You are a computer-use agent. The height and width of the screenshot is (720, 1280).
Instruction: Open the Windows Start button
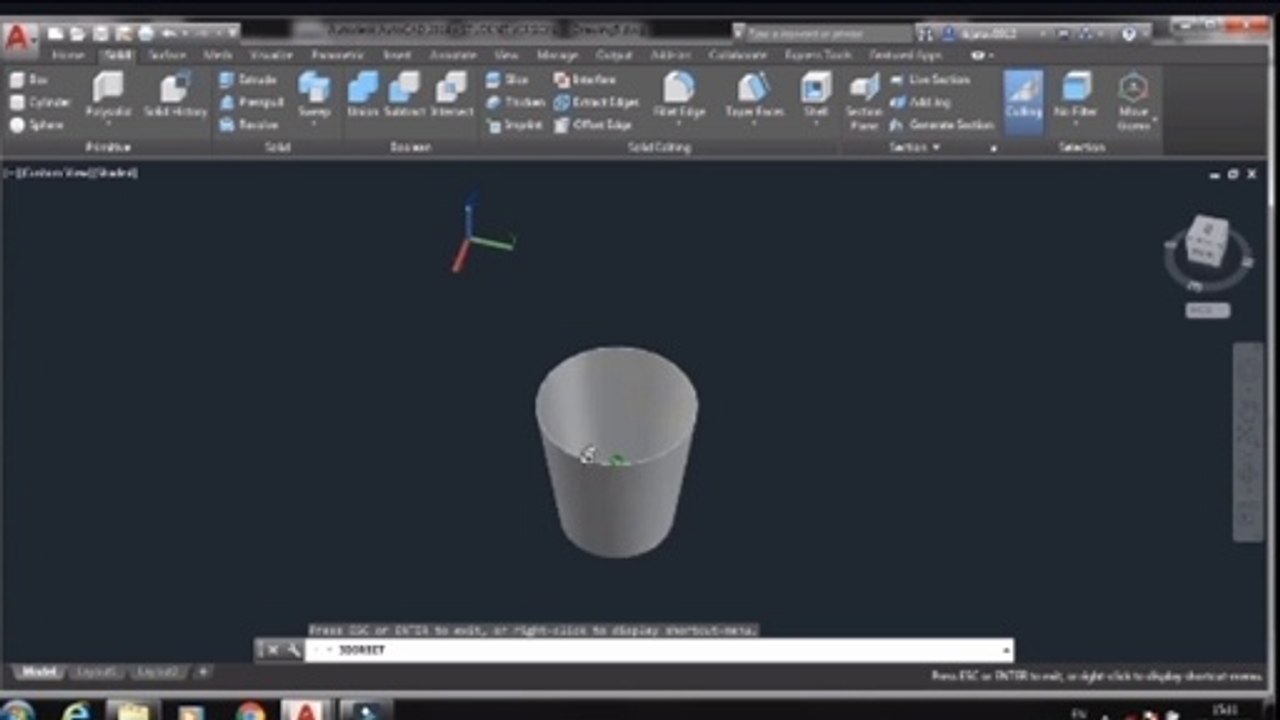[x=17, y=711]
